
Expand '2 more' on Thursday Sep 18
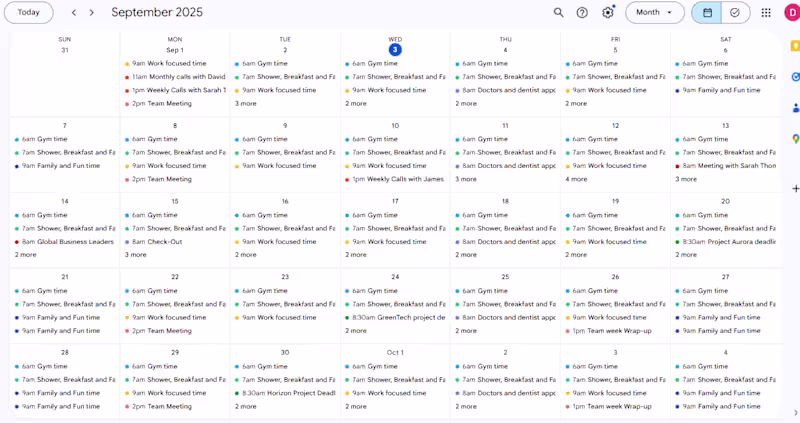466,255
